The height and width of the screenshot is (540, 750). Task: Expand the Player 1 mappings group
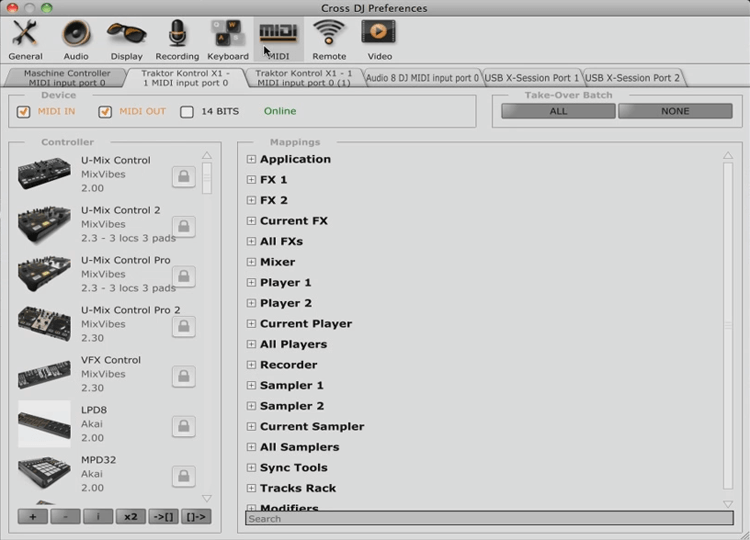[251, 282]
